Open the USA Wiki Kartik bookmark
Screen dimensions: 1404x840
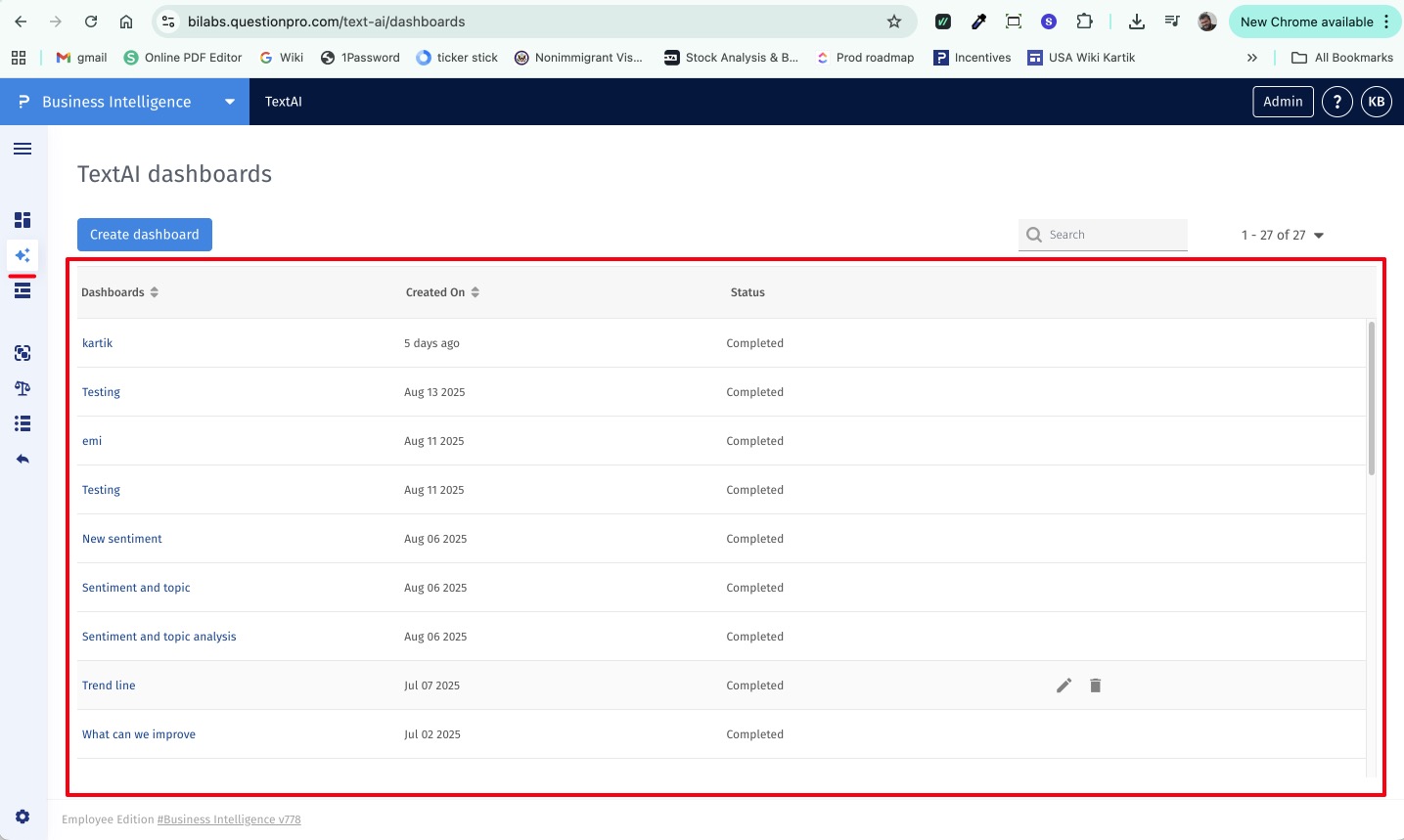1081,58
